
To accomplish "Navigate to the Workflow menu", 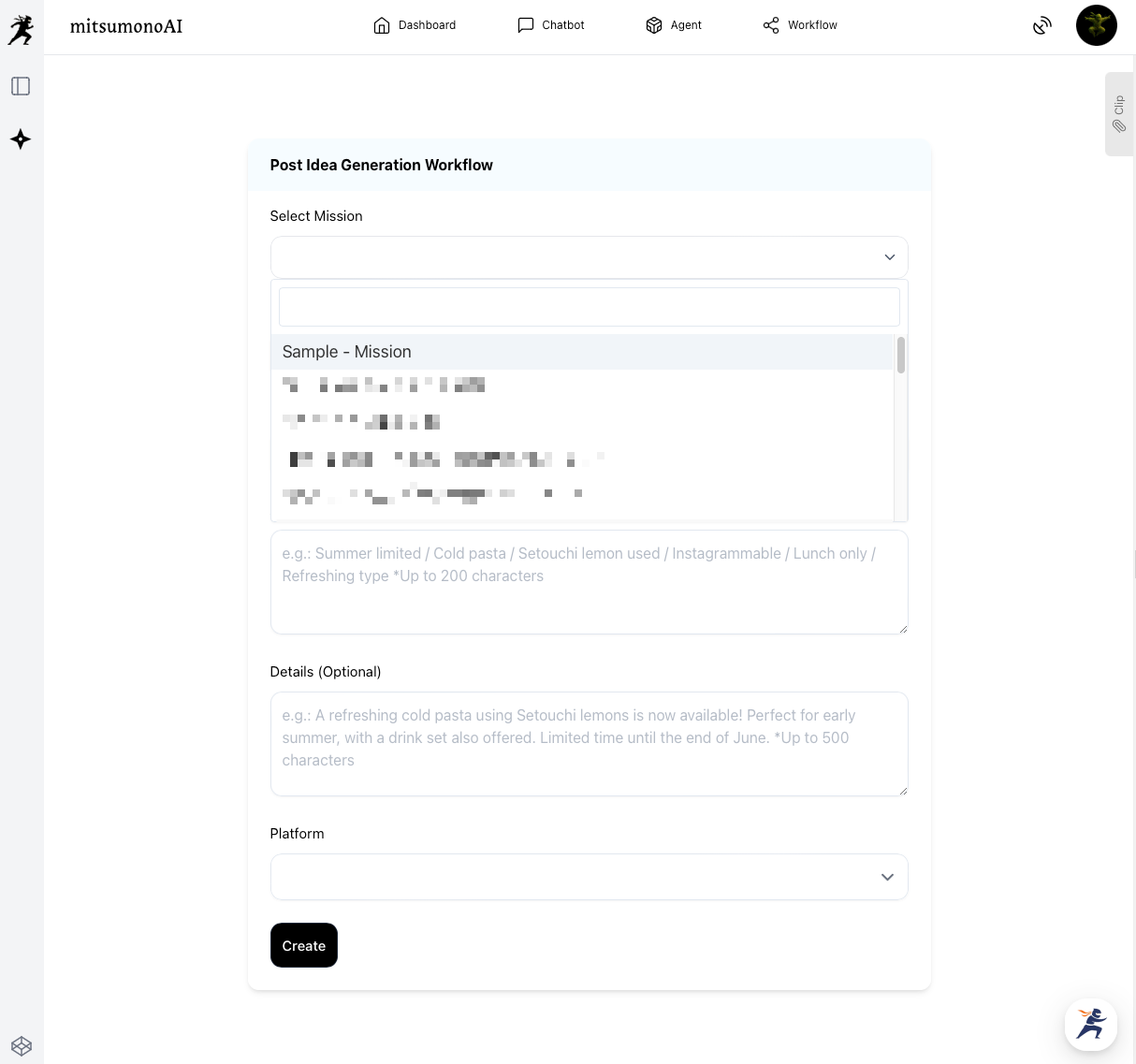I will (x=800, y=25).
